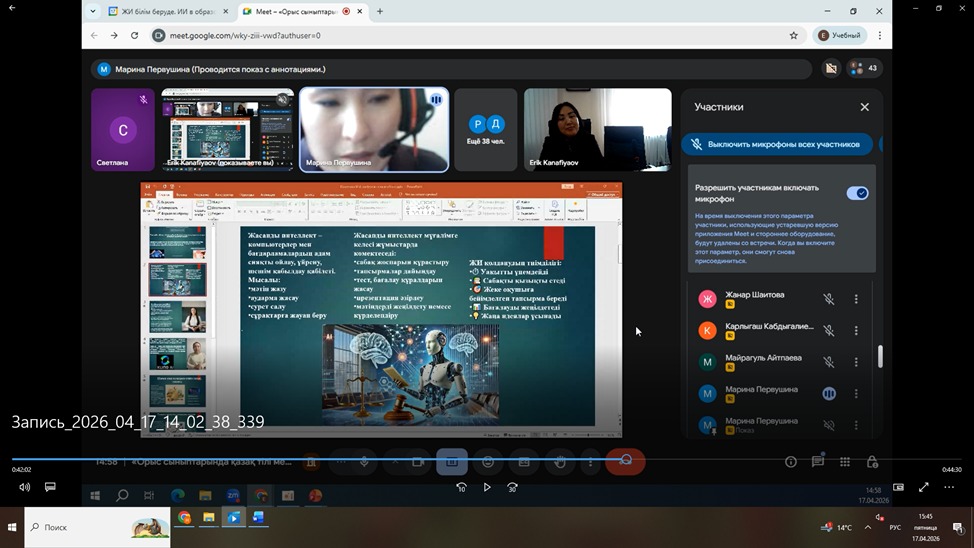
Task: Enter fullscreen mode in video player
Action: coord(923,487)
